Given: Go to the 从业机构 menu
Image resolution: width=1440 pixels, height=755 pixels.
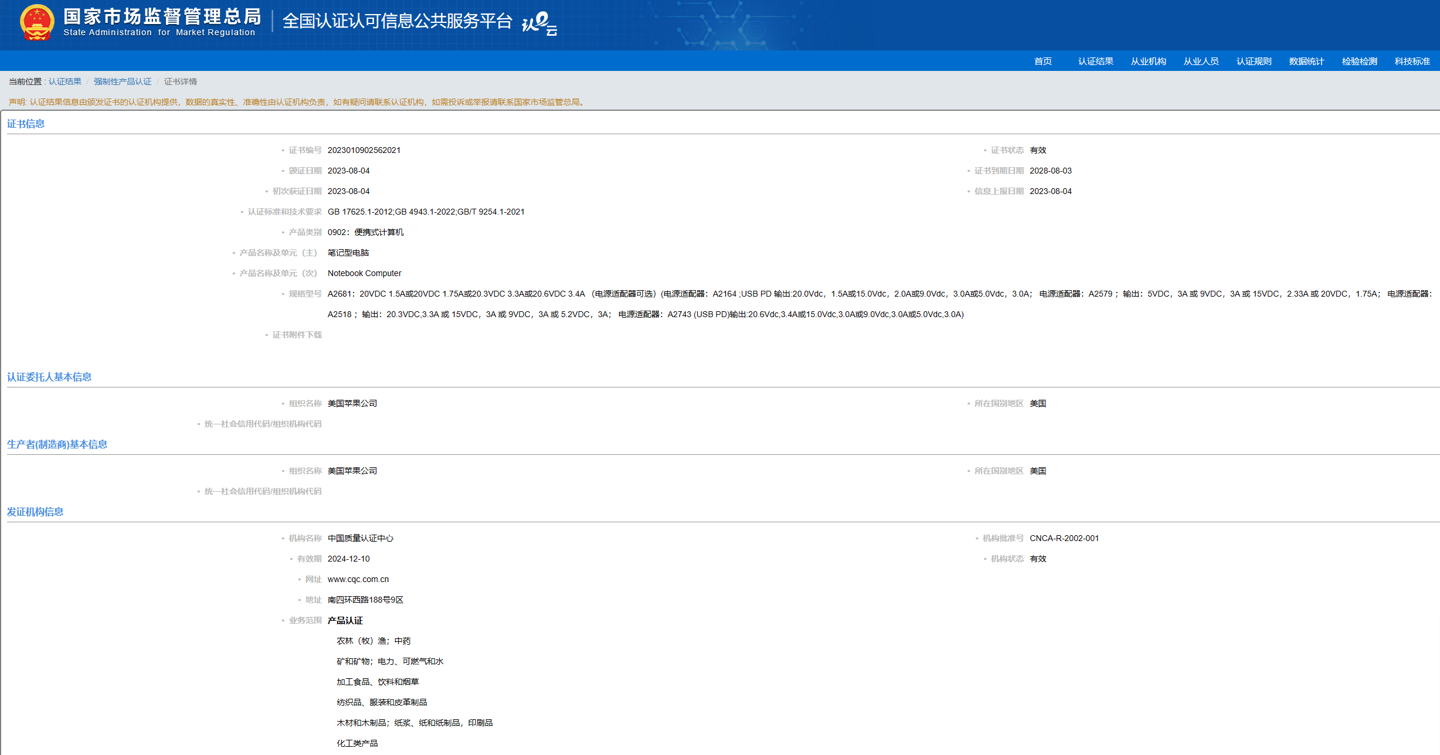Looking at the screenshot, I should [1148, 61].
